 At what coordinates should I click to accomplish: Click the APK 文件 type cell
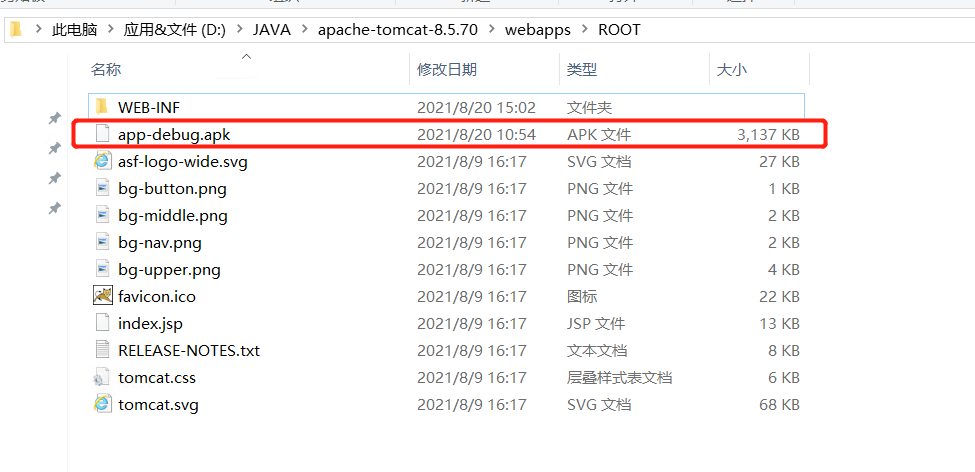599,134
